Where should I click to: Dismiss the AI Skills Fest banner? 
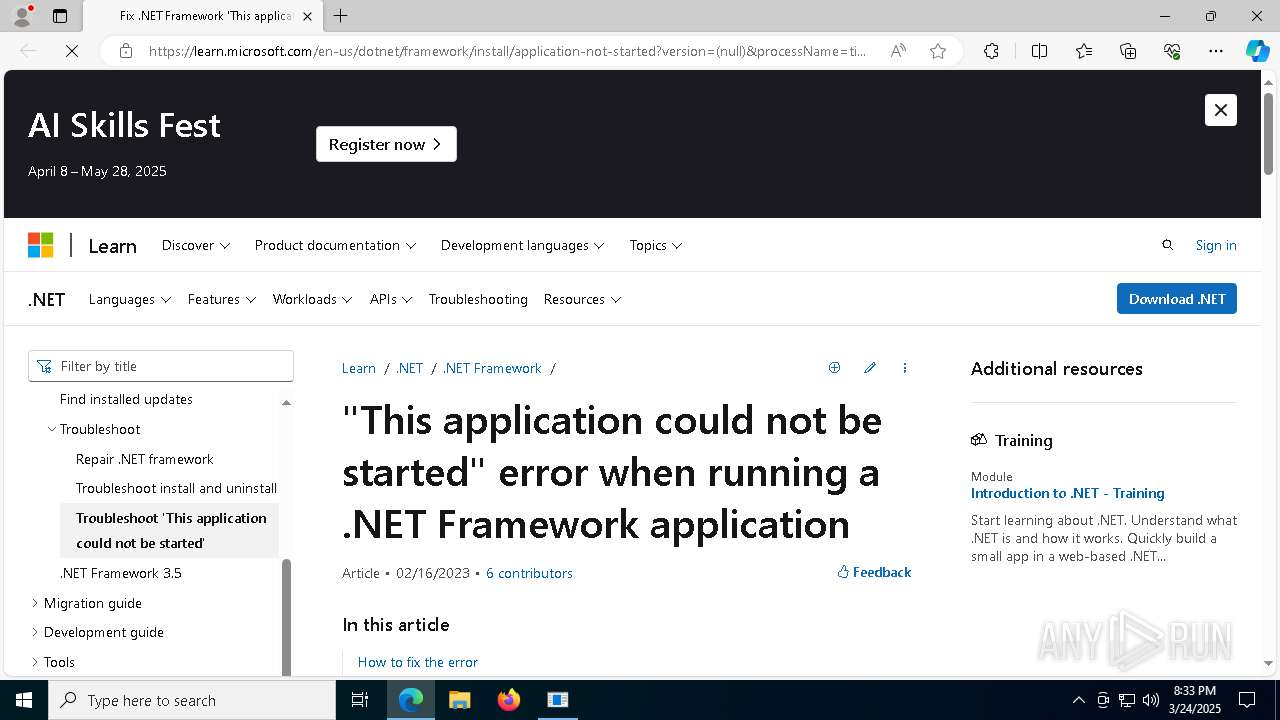[x=1220, y=110]
